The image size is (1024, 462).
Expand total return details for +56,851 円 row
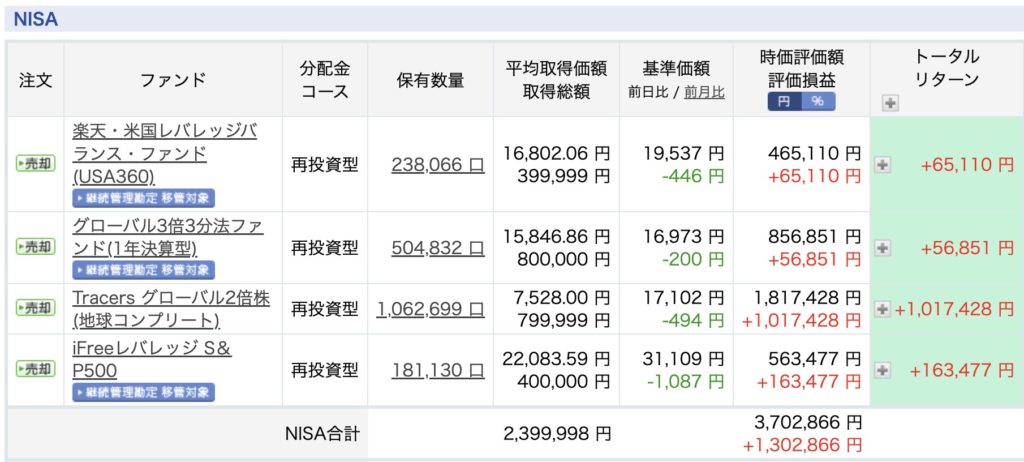click(882, 246)
